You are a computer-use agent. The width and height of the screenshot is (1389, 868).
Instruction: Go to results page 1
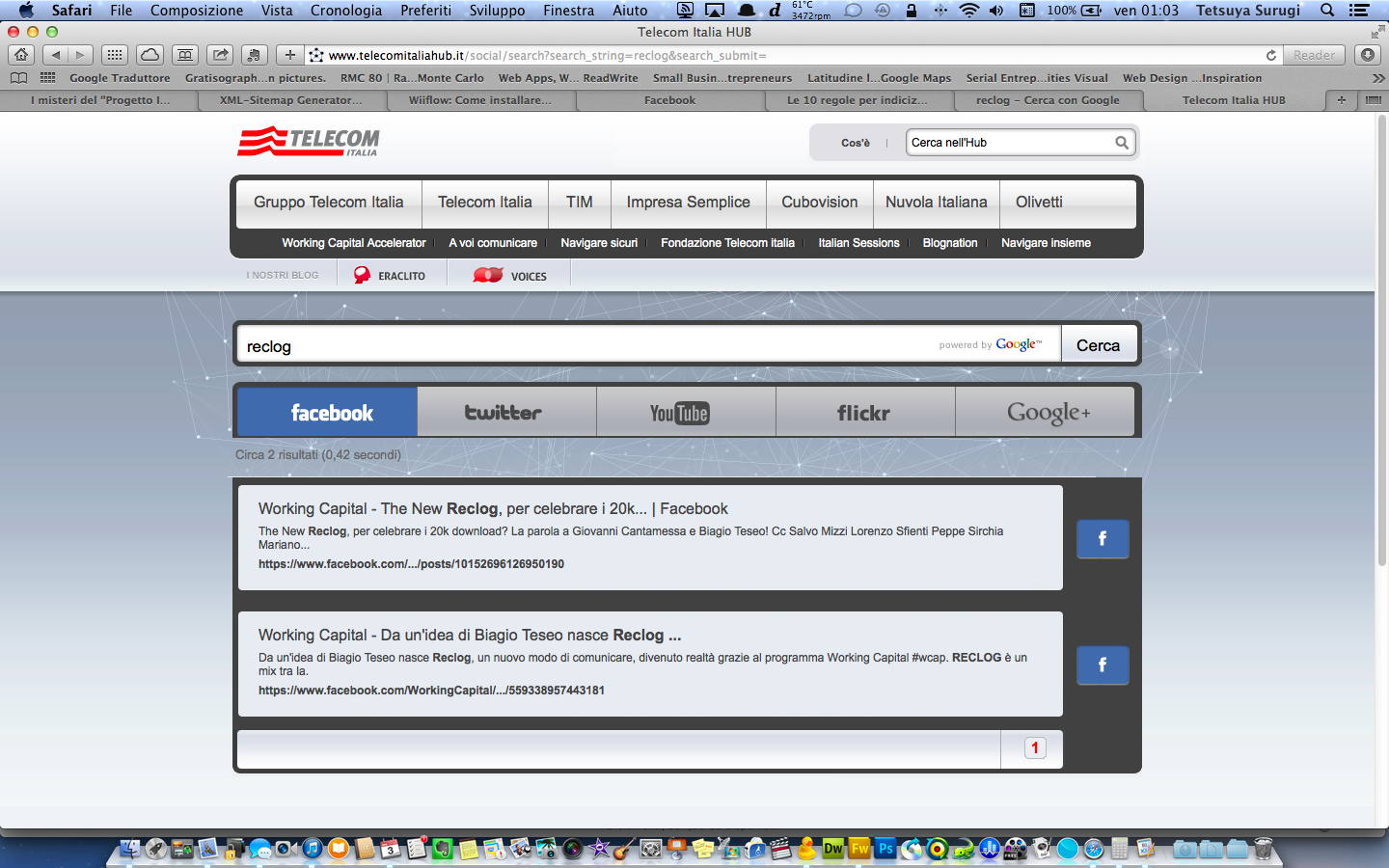coord(1035,748)
